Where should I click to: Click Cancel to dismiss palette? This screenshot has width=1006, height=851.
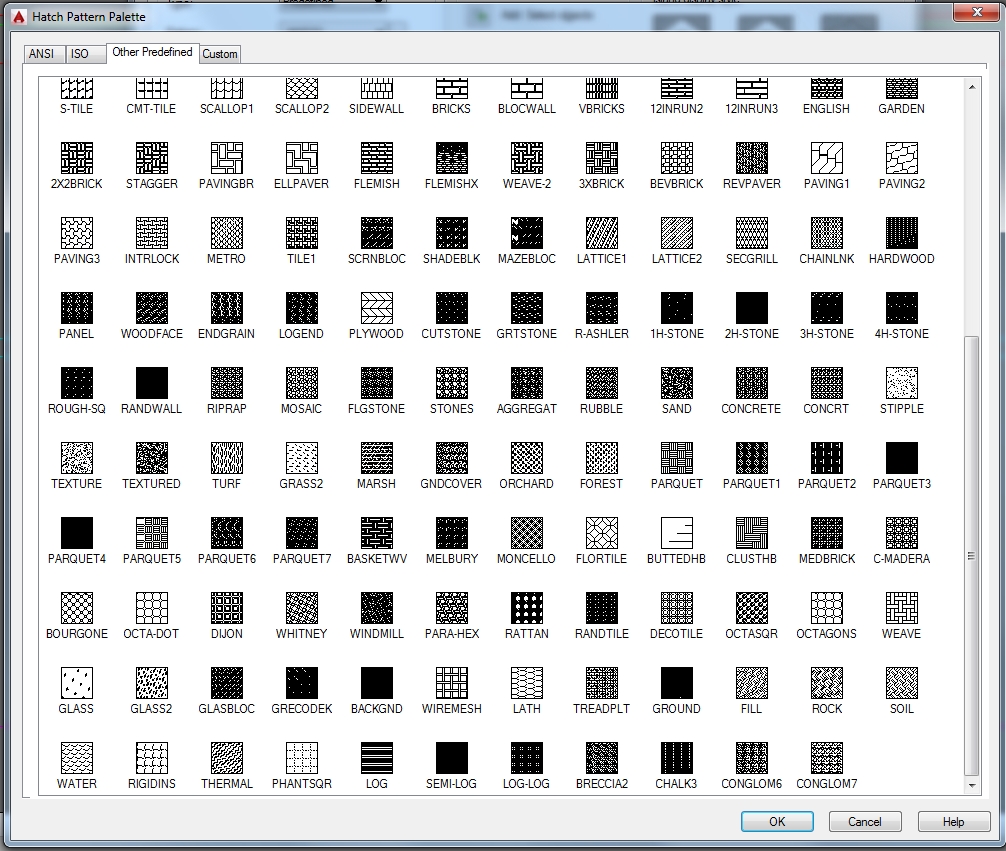(865, 821)
